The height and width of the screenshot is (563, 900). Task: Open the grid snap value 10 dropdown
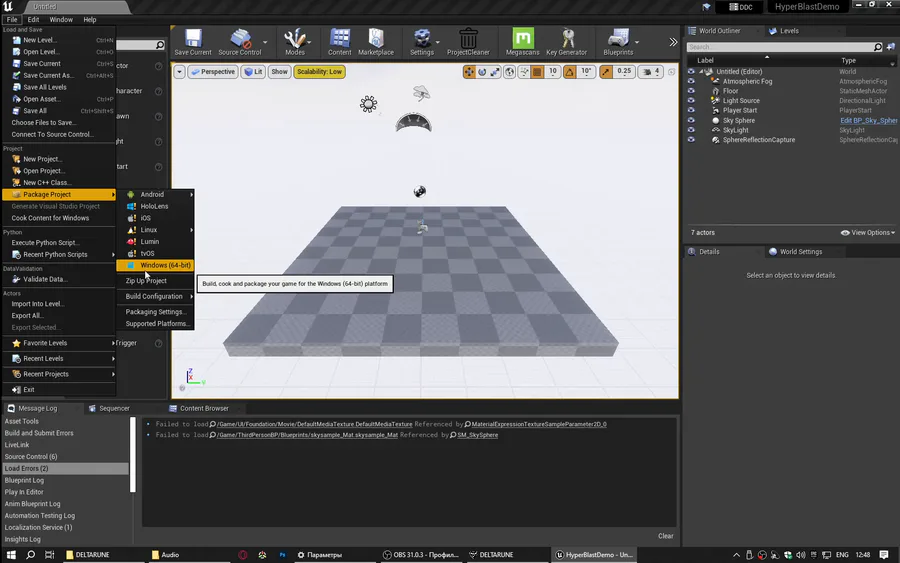pyautogui.click(x=552, y=72)
